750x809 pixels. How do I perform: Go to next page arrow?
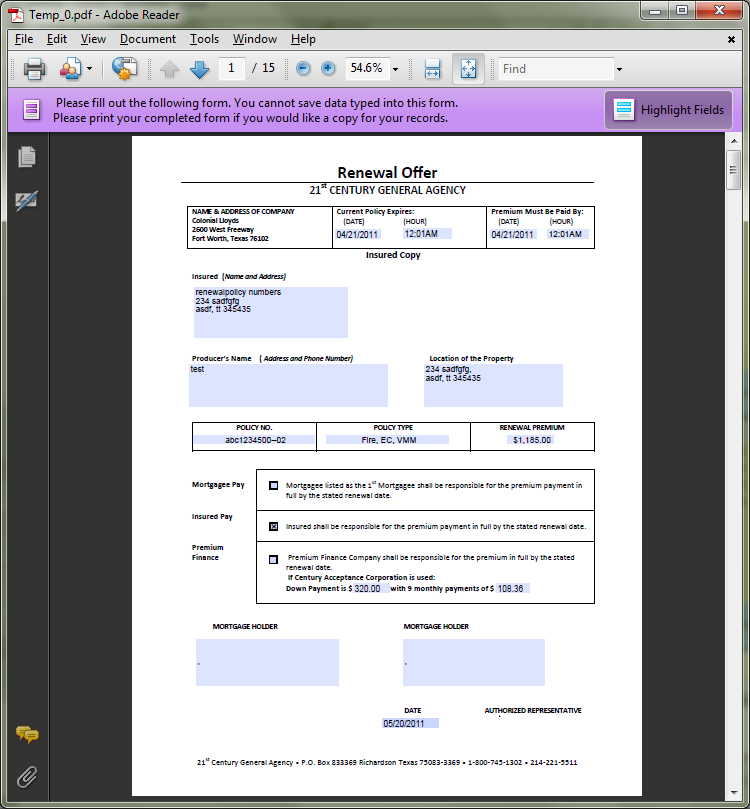point(200,69)
